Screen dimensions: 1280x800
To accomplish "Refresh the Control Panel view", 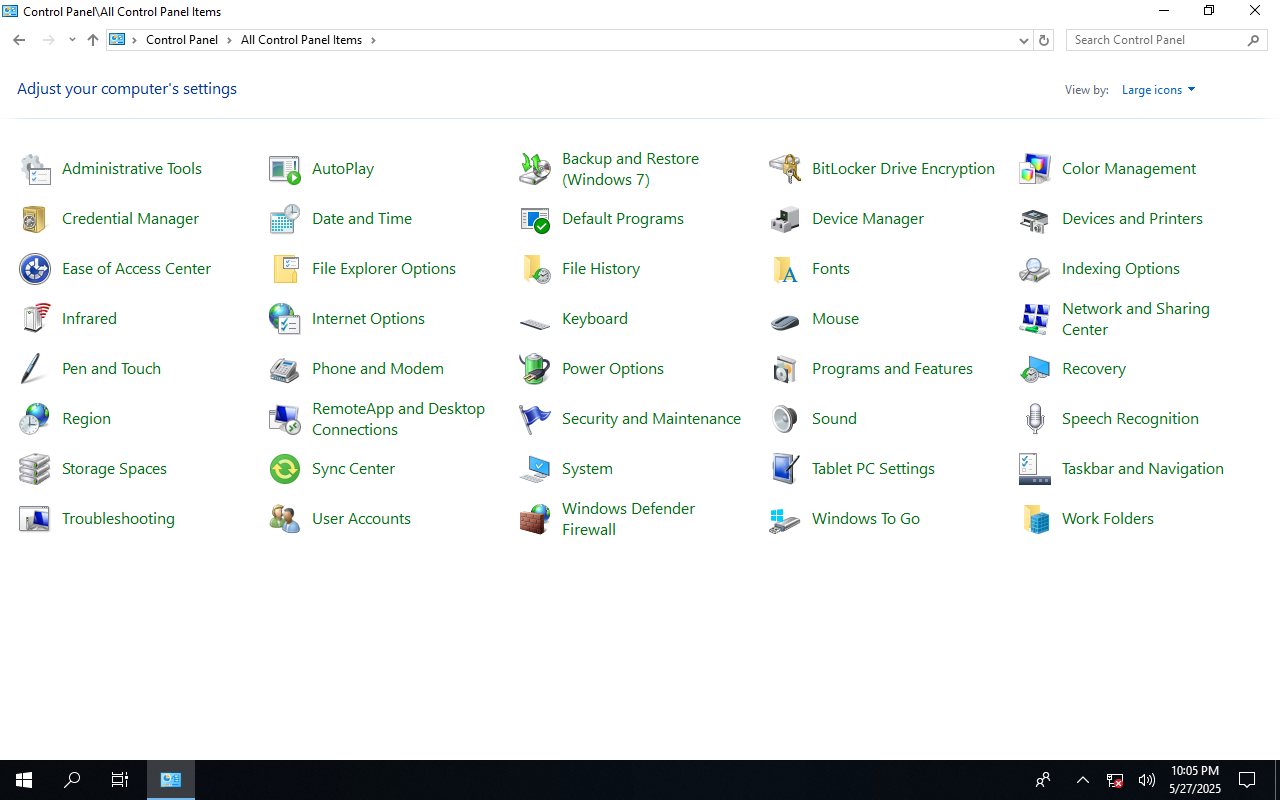I will click(x=1044, y=41).
